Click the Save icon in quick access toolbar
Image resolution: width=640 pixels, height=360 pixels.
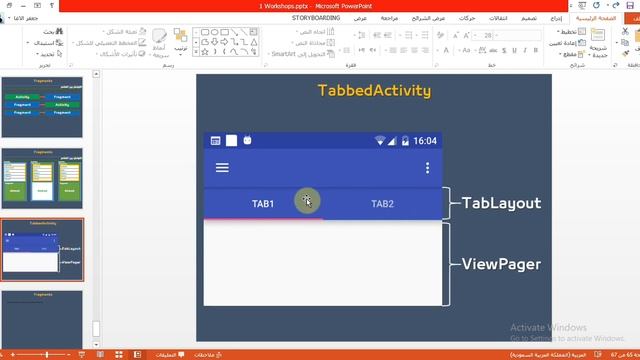pos(630,5)
